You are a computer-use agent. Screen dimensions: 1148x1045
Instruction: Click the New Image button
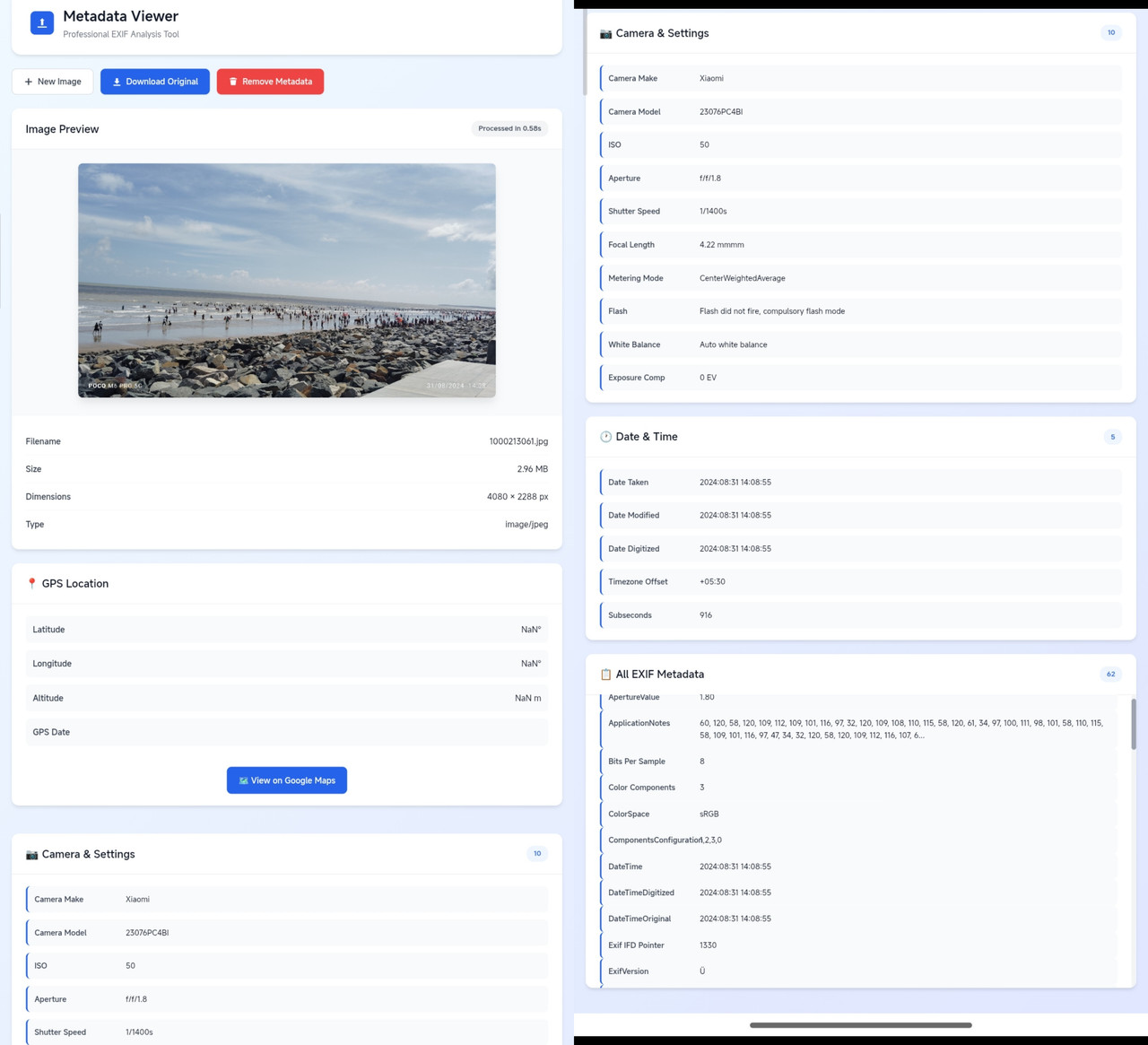[x=53, y=82]
